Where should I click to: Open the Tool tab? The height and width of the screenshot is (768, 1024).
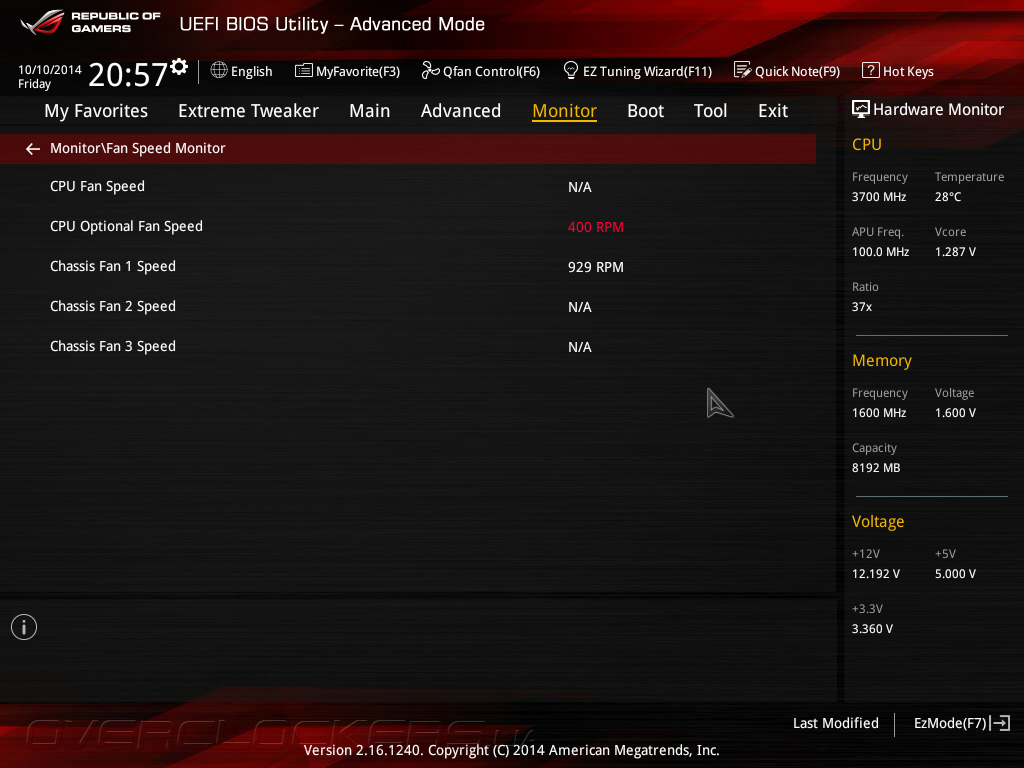[711, 111]
